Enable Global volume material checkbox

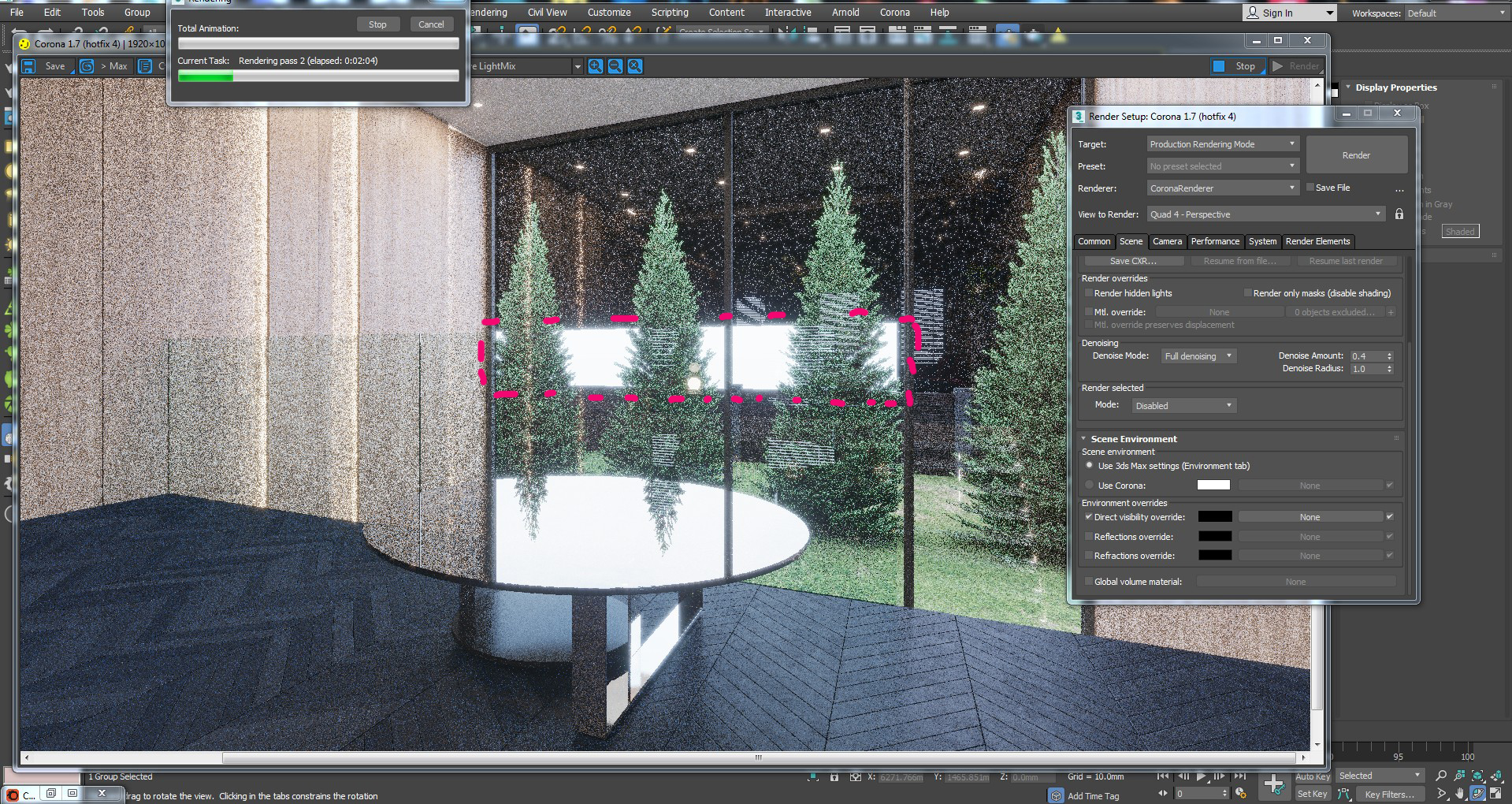1089,582
